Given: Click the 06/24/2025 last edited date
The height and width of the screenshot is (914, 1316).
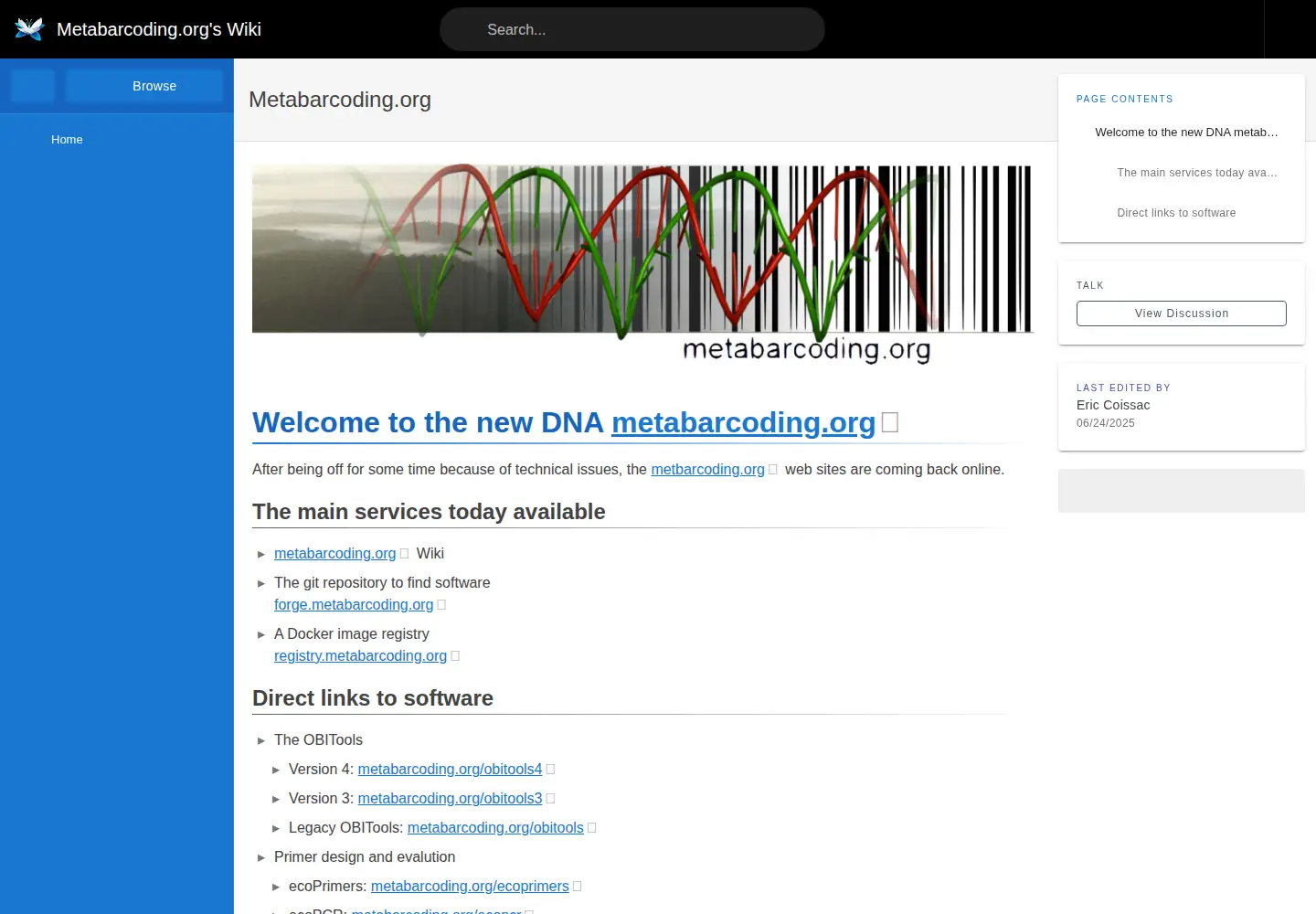Looking at the screenshot, I should (1106, 423).
